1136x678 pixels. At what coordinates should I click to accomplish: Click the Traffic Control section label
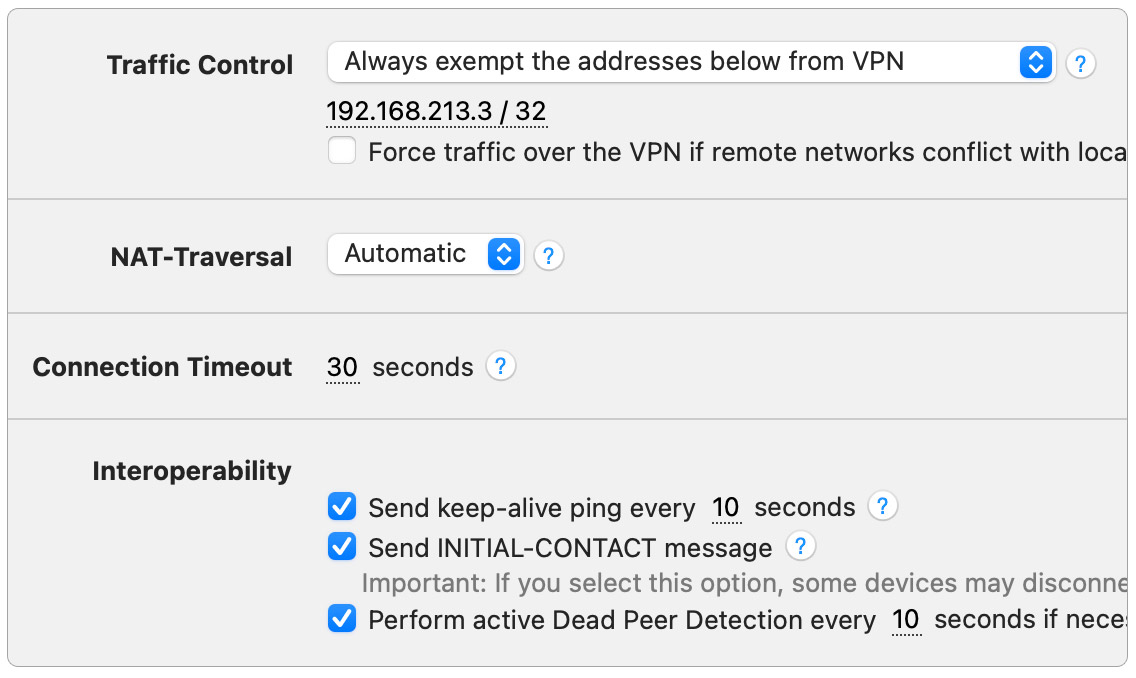pos(199,65)
